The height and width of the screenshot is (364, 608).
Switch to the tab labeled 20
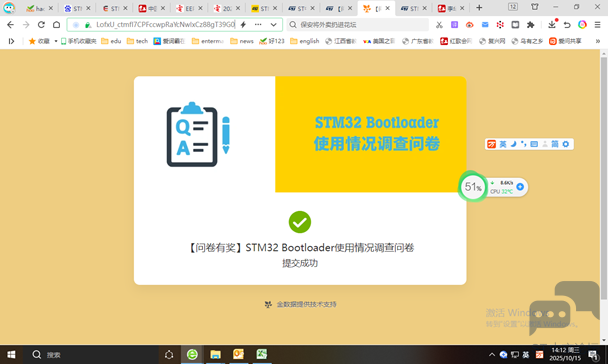tap(227, 8)
